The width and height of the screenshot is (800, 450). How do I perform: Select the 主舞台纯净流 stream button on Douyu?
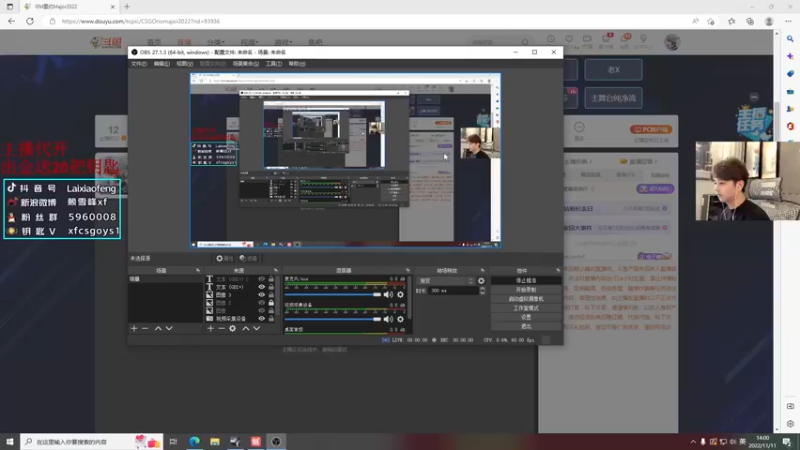(613, 98)
